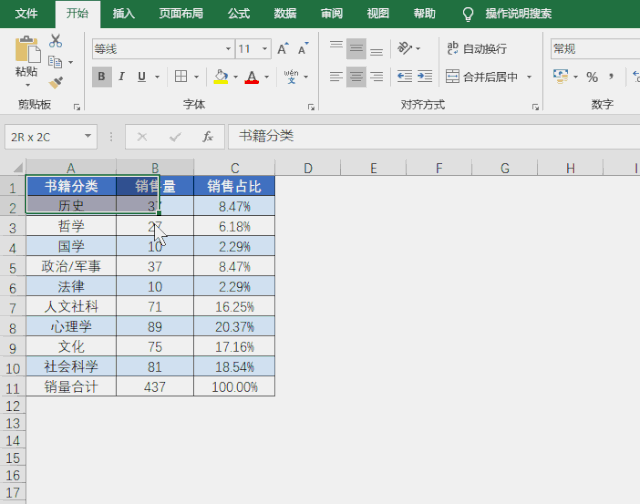
Task: Select cell showing 20.37%
Action: [x=234, y=326]
